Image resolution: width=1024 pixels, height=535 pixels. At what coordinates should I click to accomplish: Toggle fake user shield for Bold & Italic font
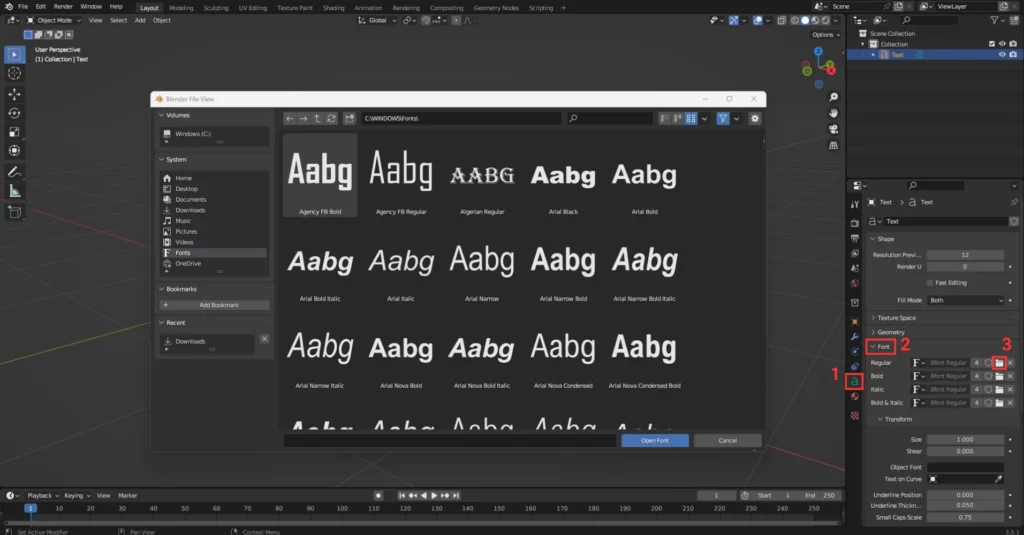tap(988, 403)
